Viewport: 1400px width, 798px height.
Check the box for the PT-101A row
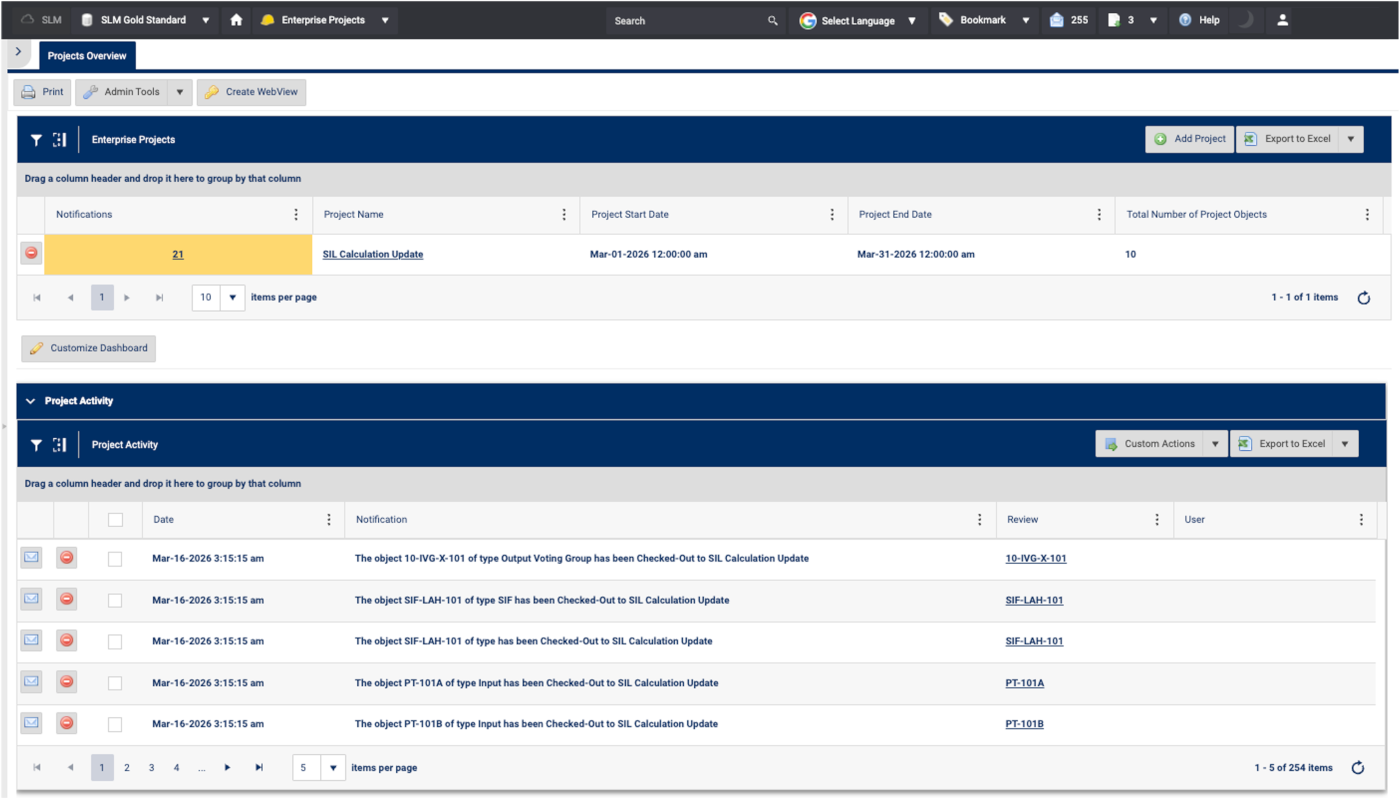click(115, 683)
